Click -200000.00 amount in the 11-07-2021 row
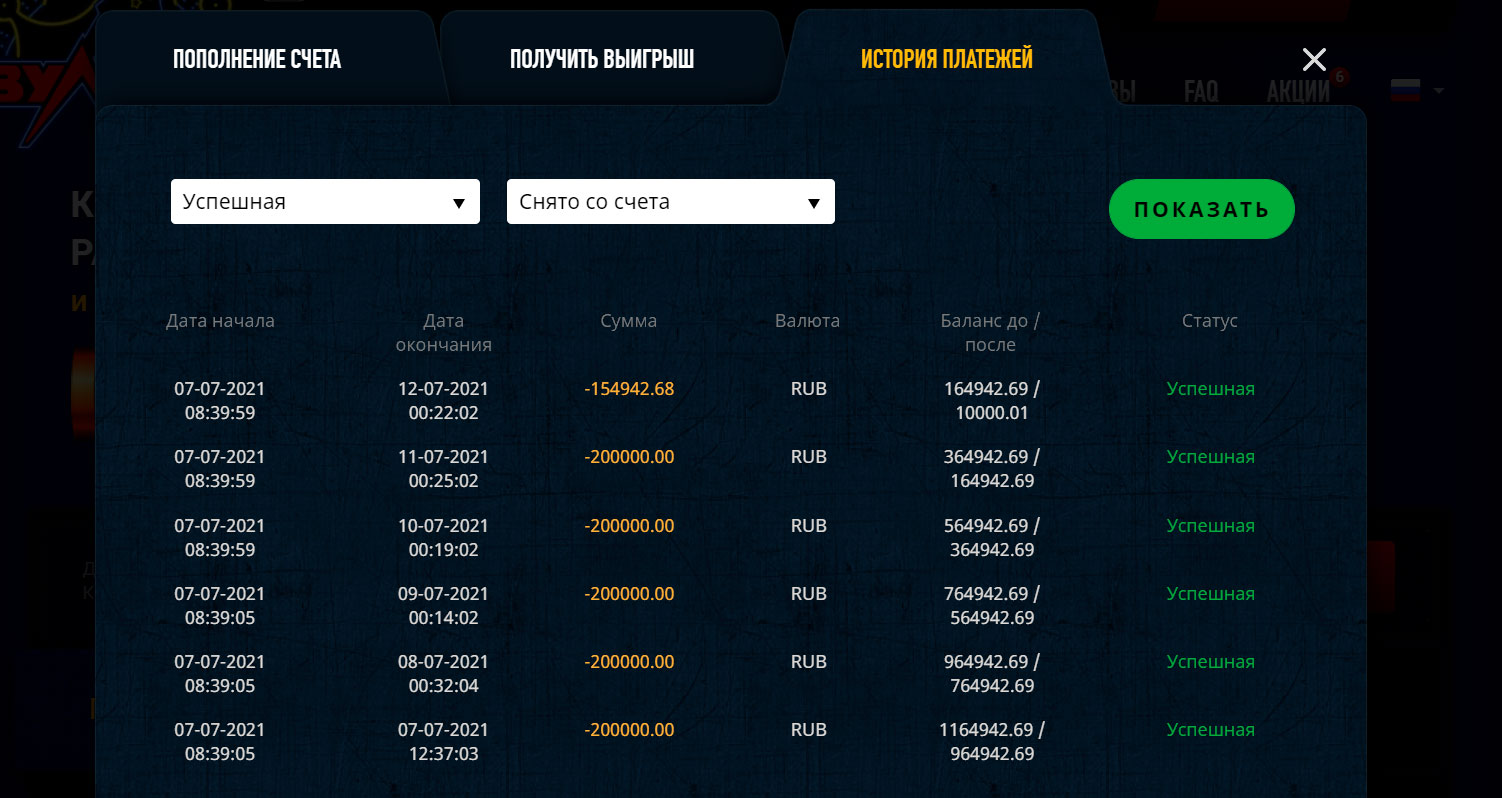 (x=629, y=457)
